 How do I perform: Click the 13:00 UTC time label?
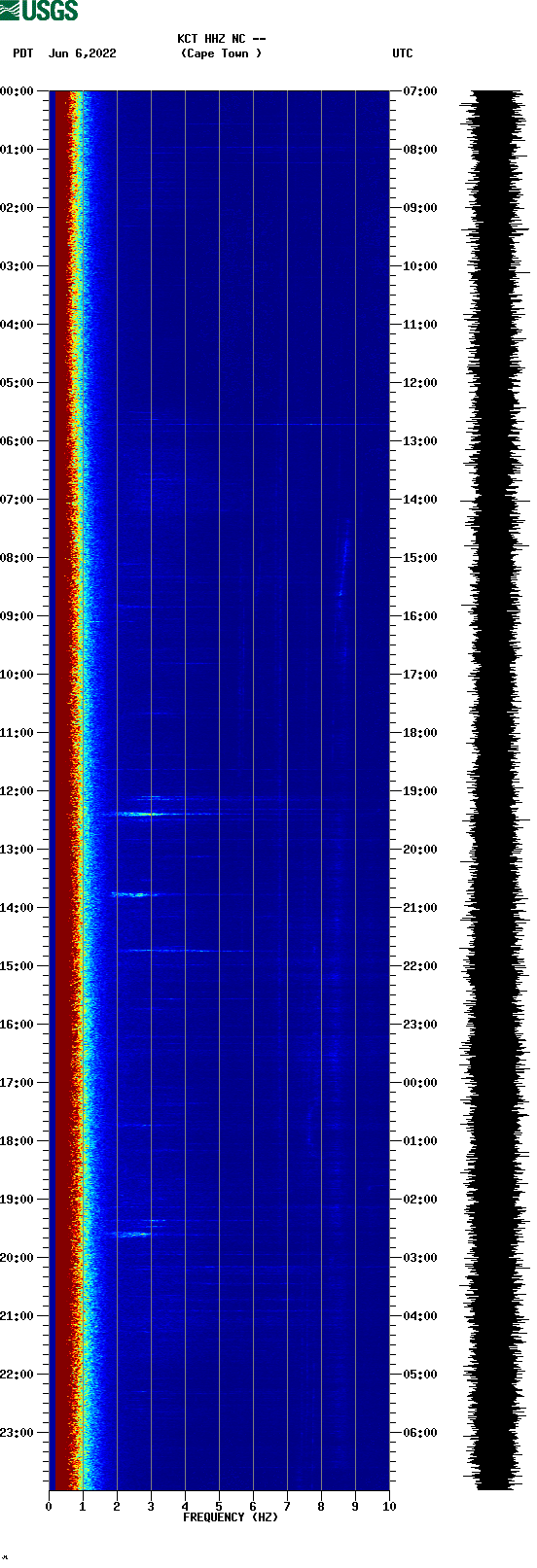pos(420,441)
